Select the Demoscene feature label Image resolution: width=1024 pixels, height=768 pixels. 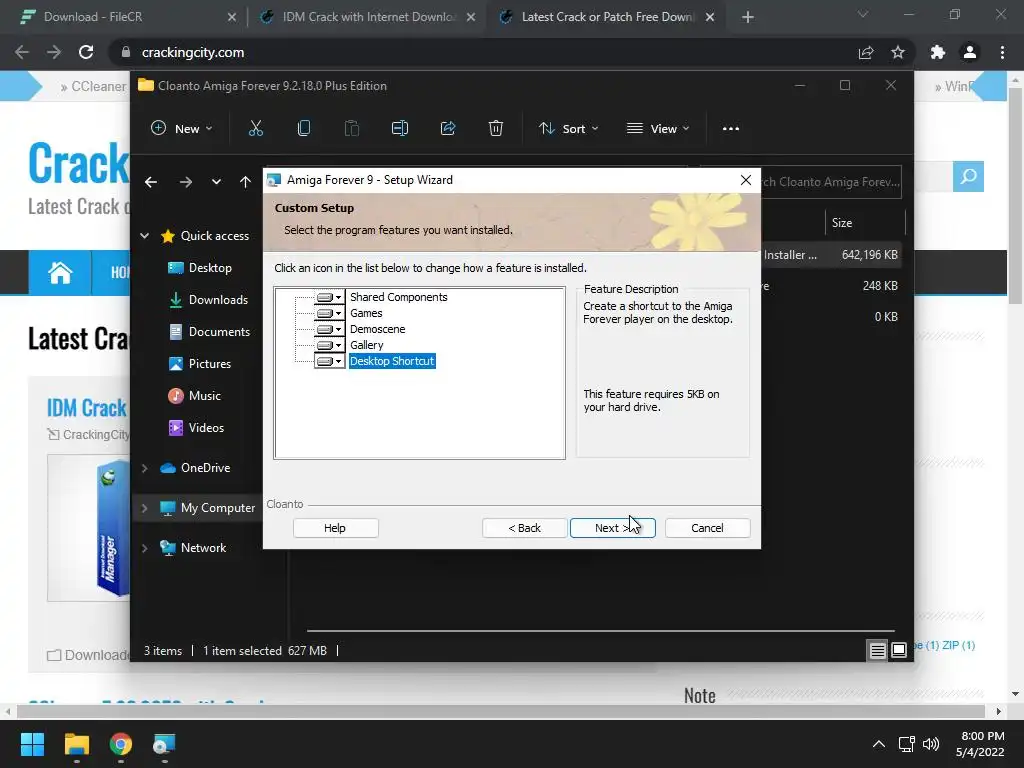click(x=377, y=329)
